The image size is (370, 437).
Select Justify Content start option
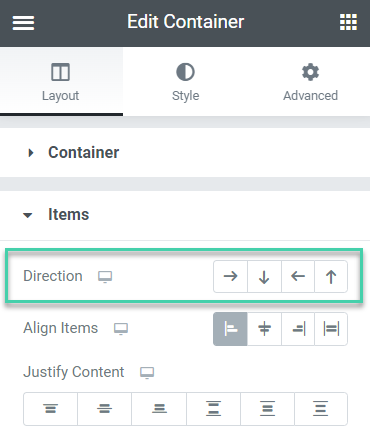point(50,409)
